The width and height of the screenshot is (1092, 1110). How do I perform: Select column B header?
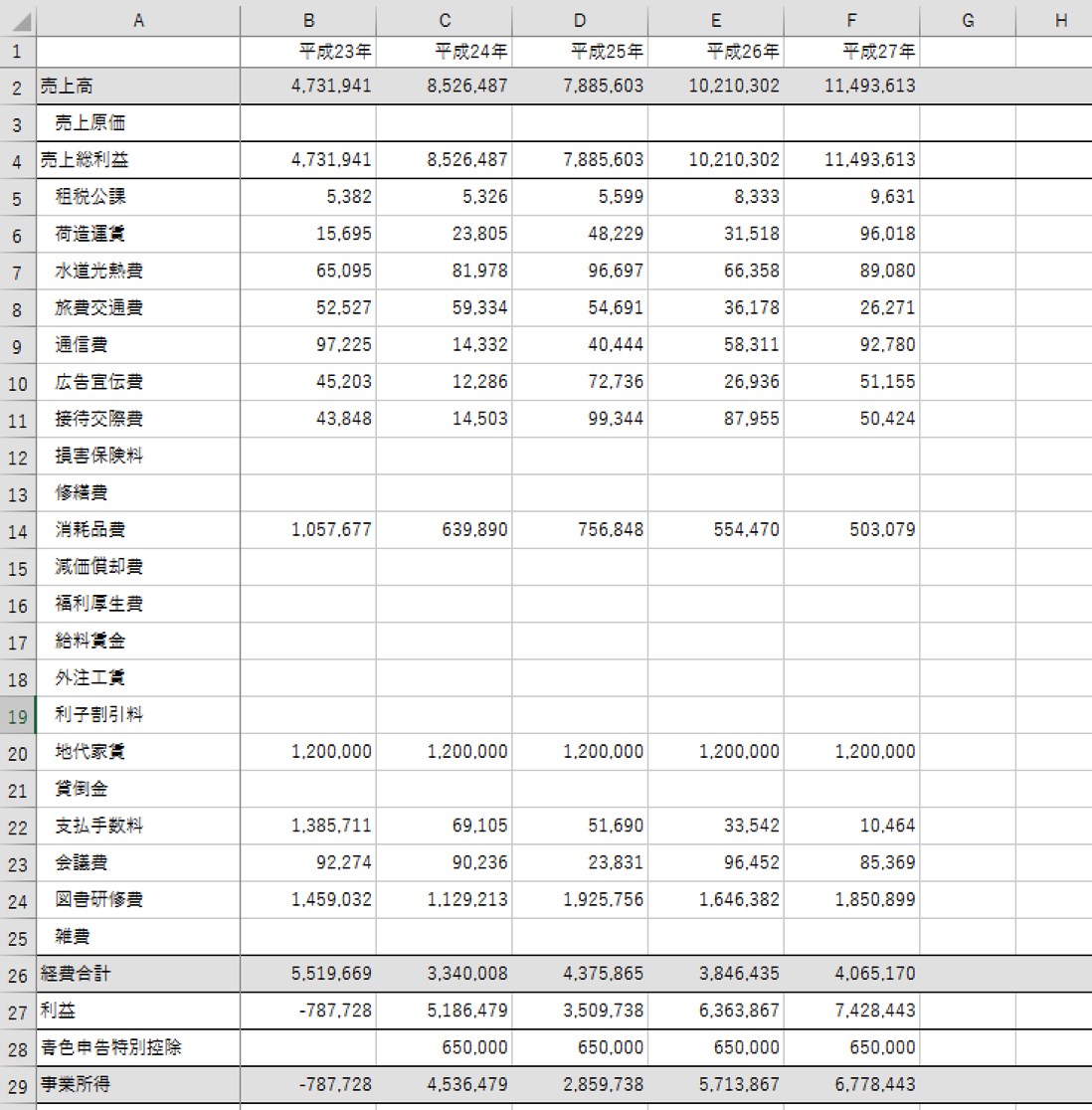click(308, 20)
